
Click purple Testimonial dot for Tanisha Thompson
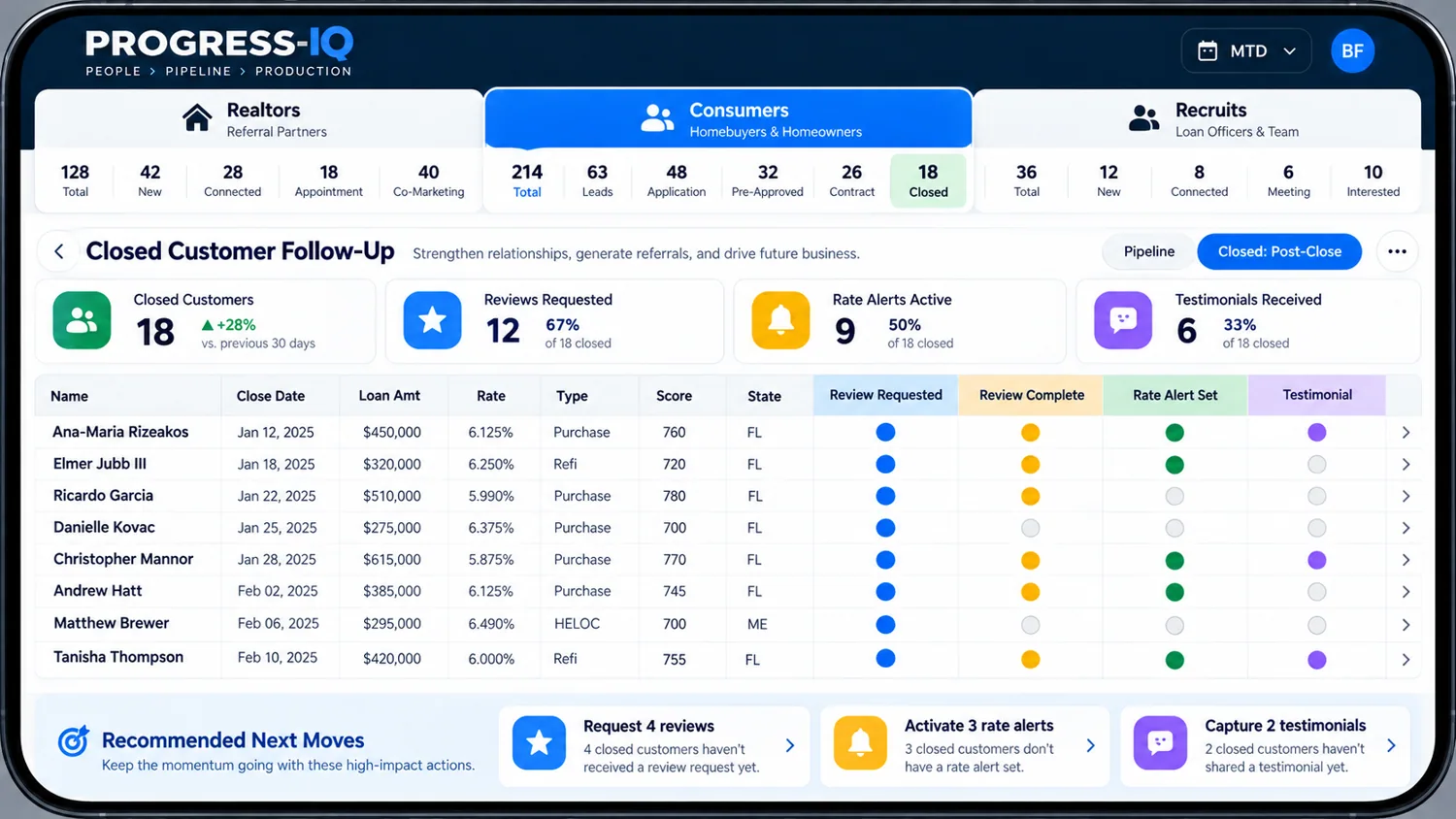click(x=1317, y=660)
